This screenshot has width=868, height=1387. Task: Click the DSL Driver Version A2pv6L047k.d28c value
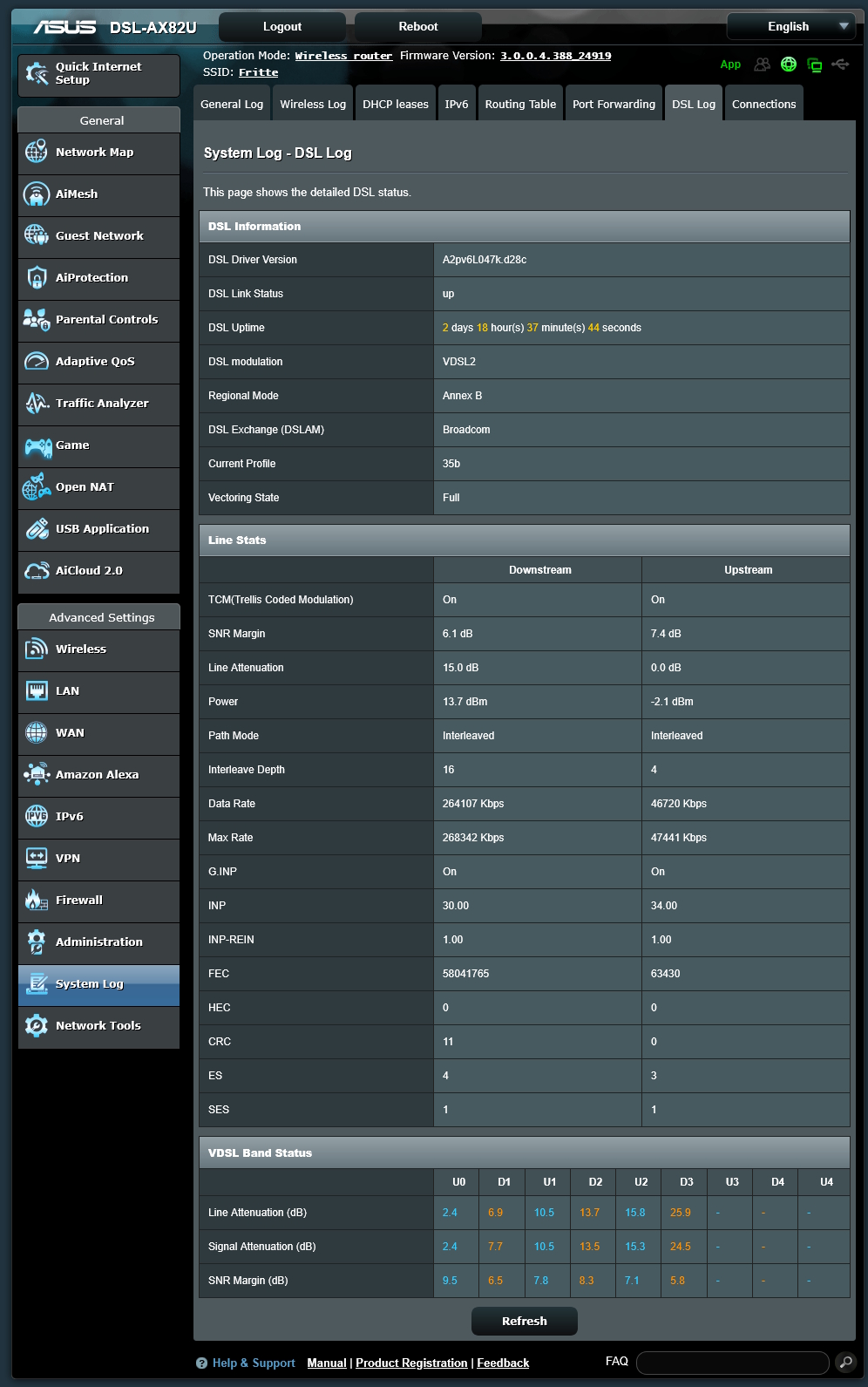point(485,260)
